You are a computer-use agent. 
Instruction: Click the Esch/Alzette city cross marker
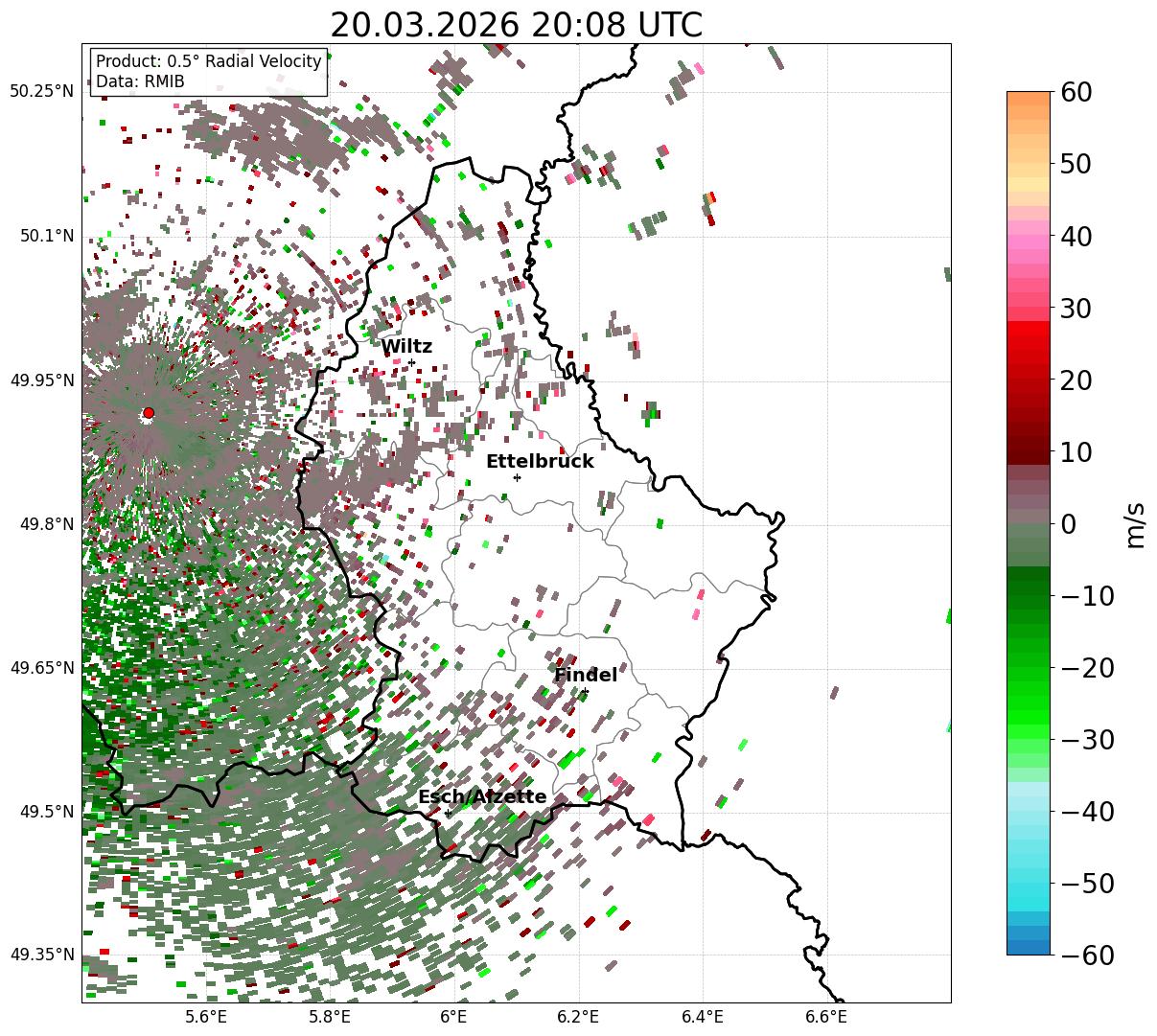448,813
